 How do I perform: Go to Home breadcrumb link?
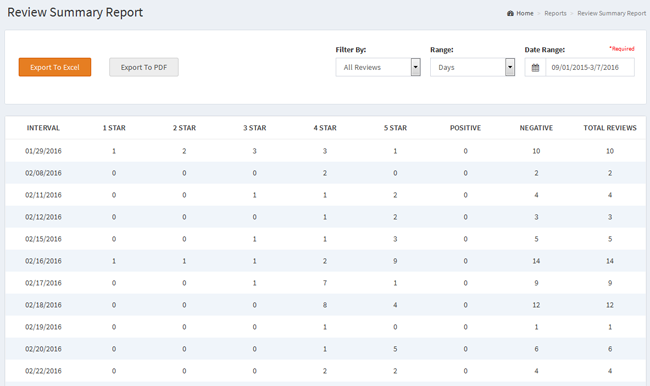point(525,13)
